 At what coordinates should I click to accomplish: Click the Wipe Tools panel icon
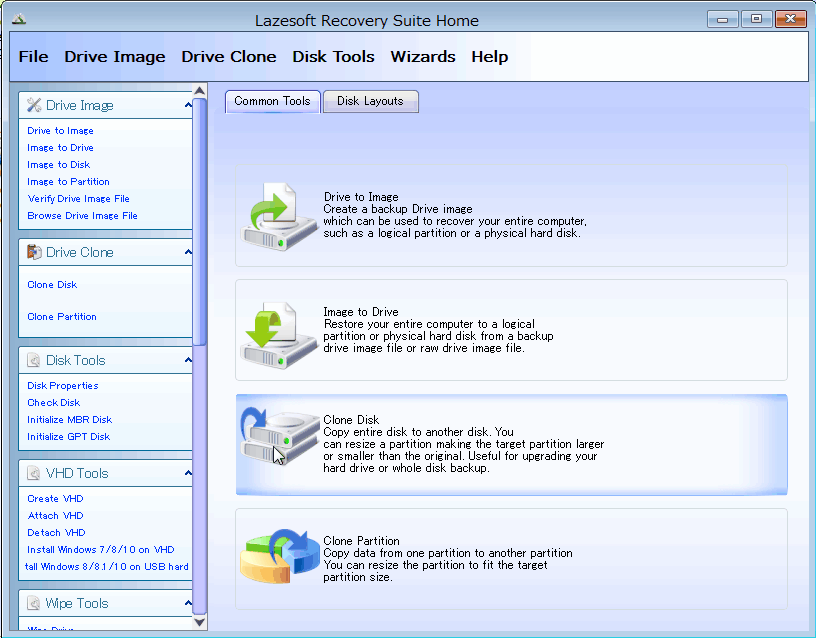click(x=34, y=603)
